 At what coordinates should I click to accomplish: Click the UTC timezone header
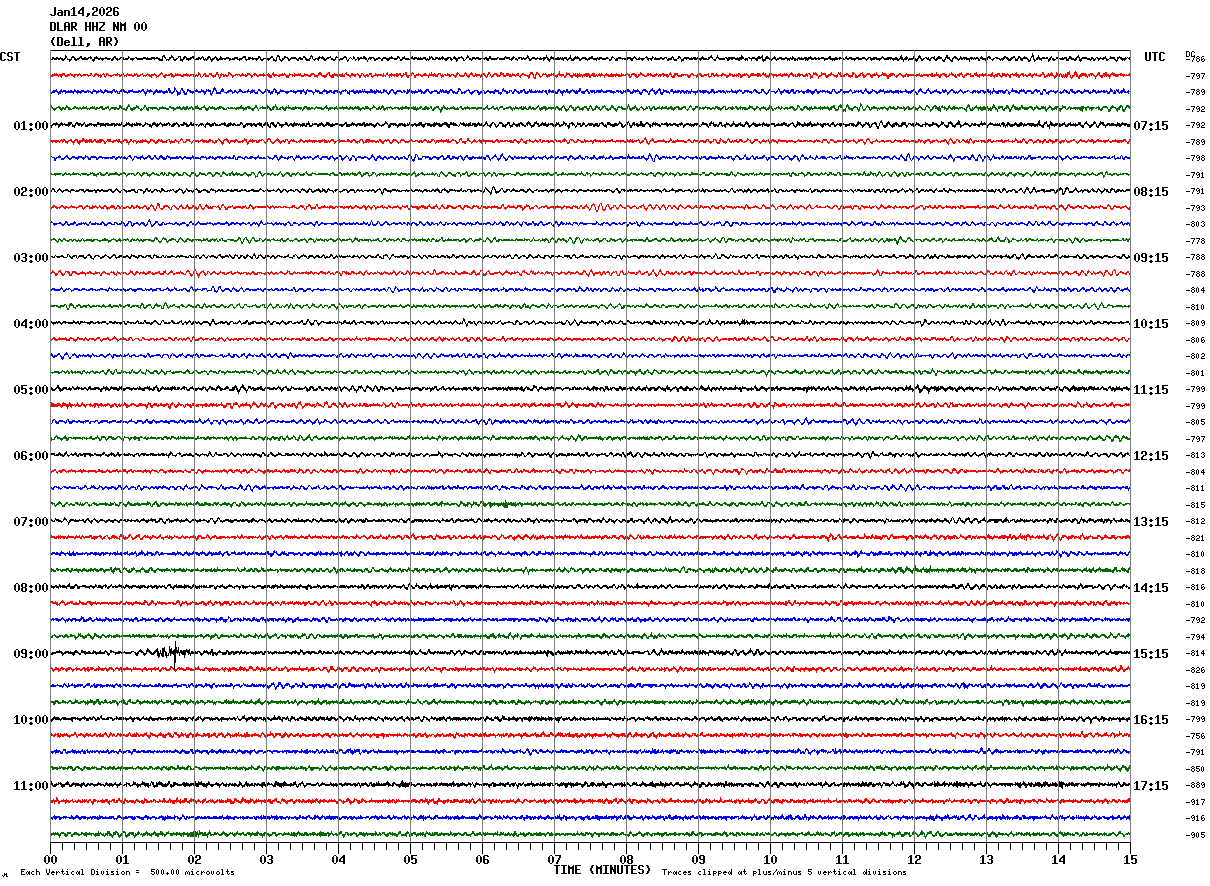pyautogui.click(x=1155, y=57)
